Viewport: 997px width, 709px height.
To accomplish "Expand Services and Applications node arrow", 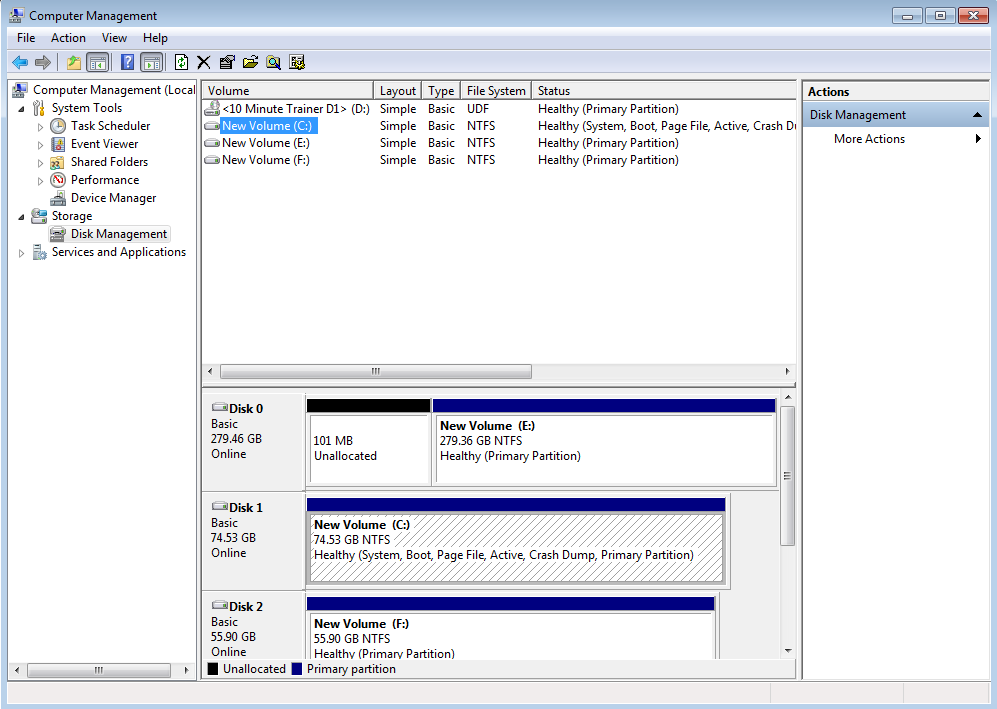I will (x=22, y=253).
